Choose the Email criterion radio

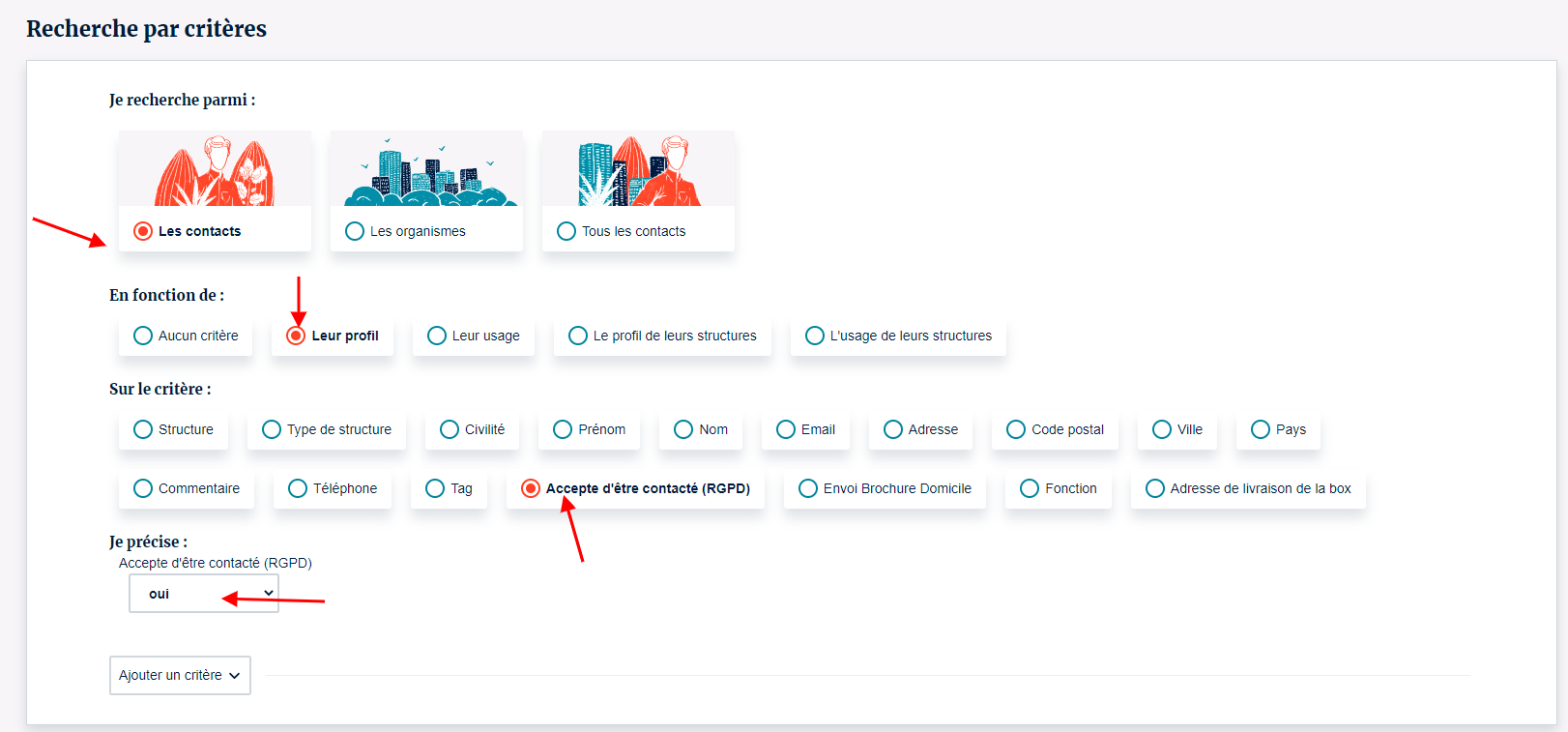pyautogui.click(x=786, y=429)
